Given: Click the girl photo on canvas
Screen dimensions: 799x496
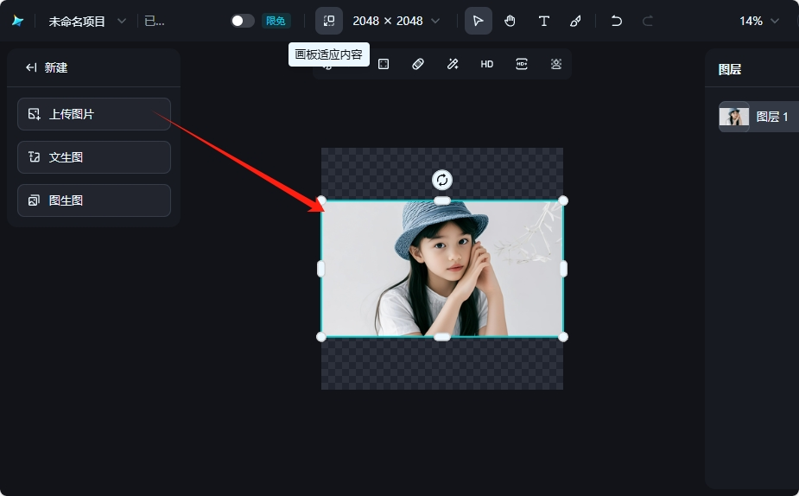Looking at the screenshot, I should (442, 269).
